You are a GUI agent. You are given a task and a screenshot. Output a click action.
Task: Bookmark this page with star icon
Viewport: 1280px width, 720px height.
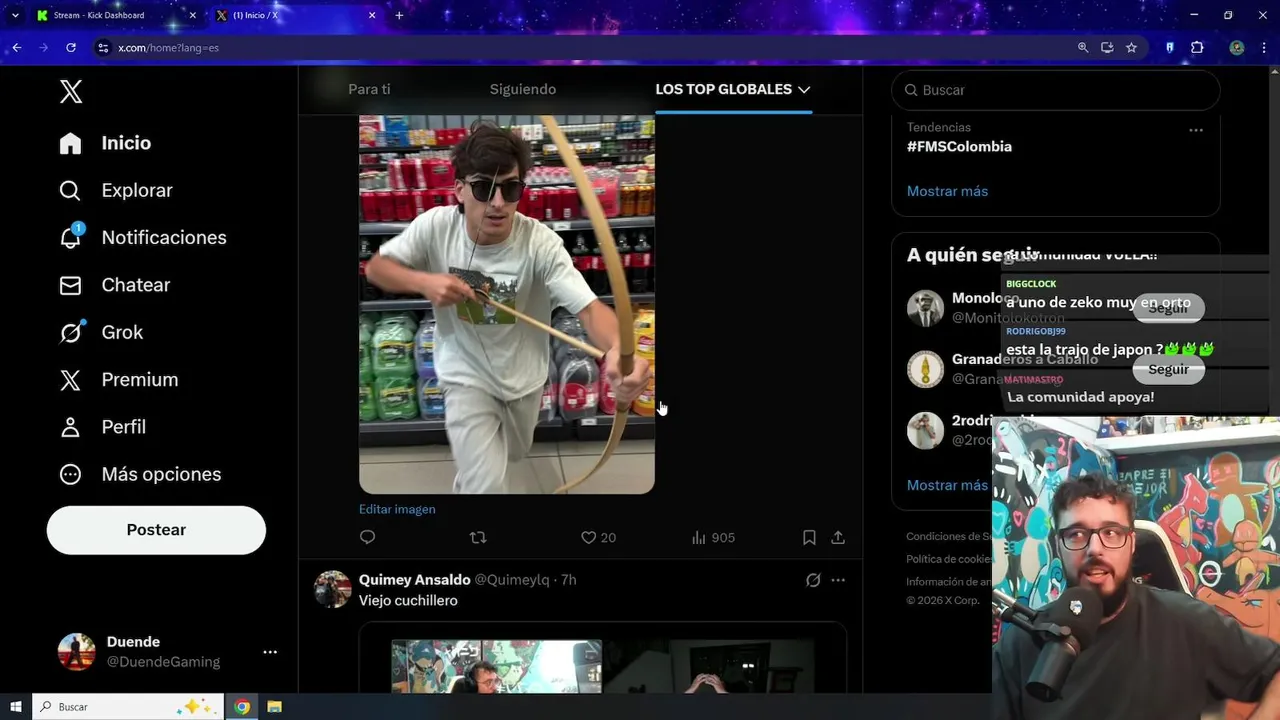click(x=1131, y=47)
